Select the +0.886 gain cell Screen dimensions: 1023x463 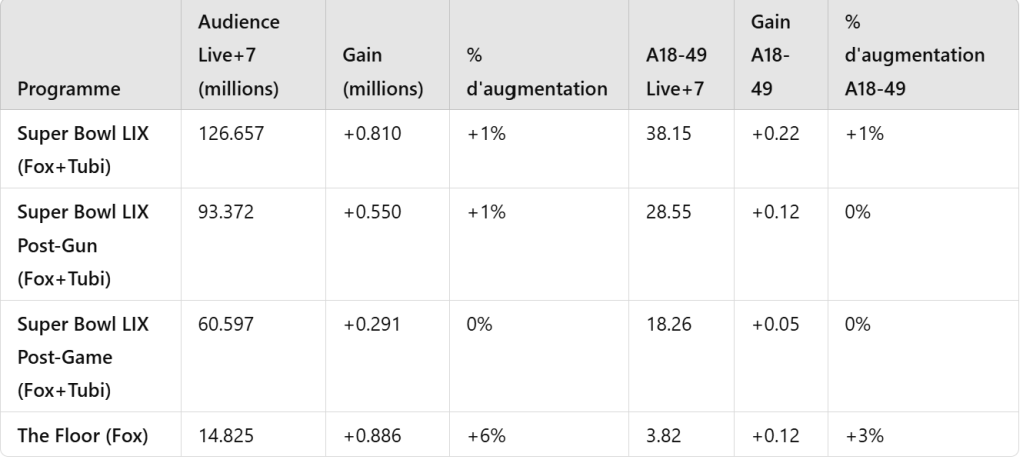[372, 434]
